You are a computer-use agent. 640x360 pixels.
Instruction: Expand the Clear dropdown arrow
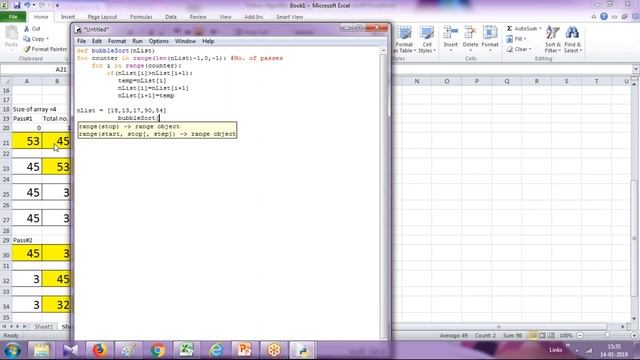pos(530,49)
